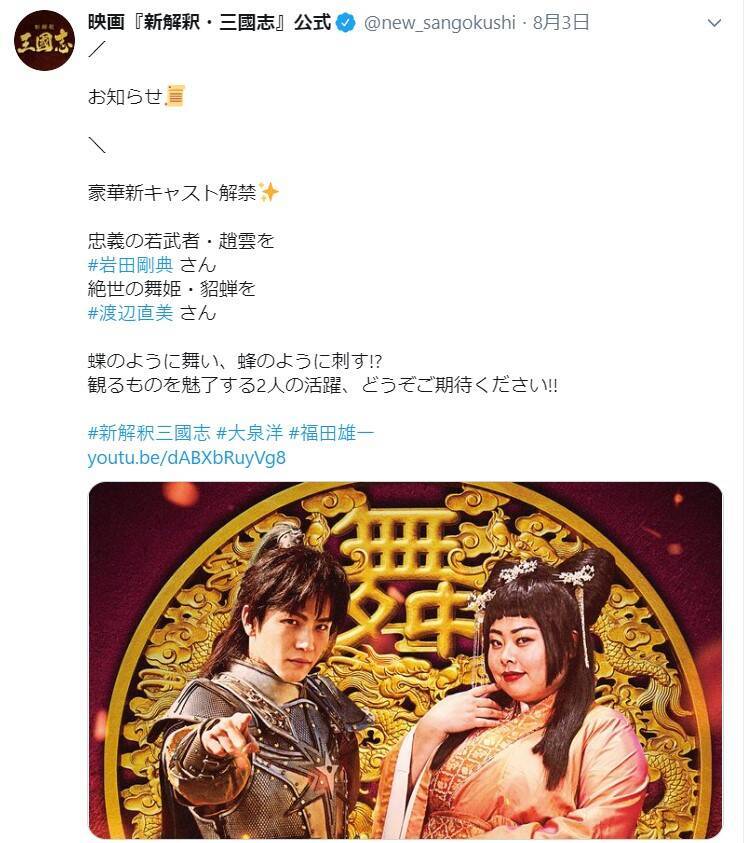Open the @new_sangokushi handle
Image resolution: width=756 pixels, height=843 pixels.
click(439, 23)
